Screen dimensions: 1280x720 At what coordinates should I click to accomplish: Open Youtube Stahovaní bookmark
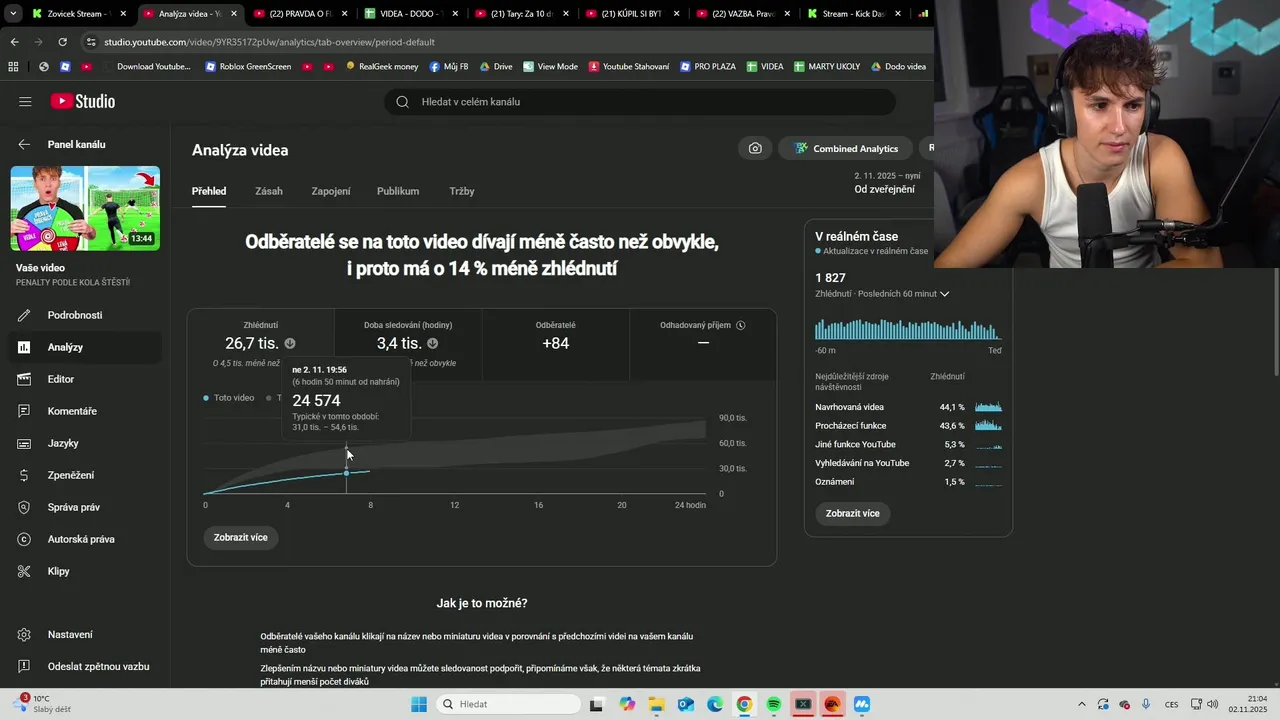pos(629,67)
